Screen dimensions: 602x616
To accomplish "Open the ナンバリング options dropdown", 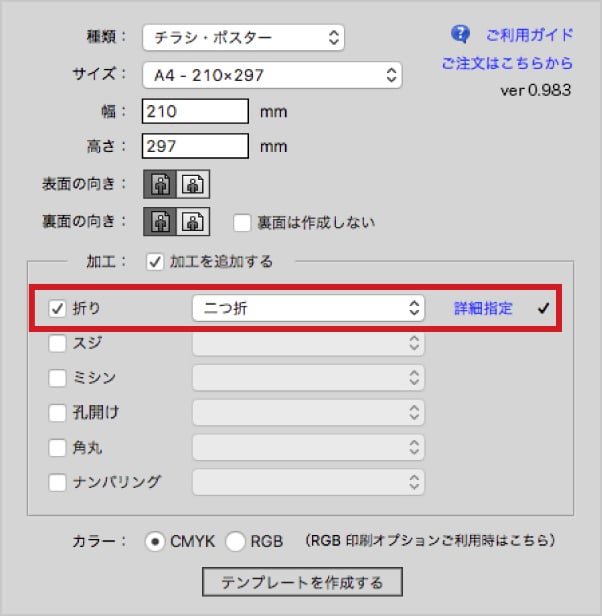I will [308, 482].
